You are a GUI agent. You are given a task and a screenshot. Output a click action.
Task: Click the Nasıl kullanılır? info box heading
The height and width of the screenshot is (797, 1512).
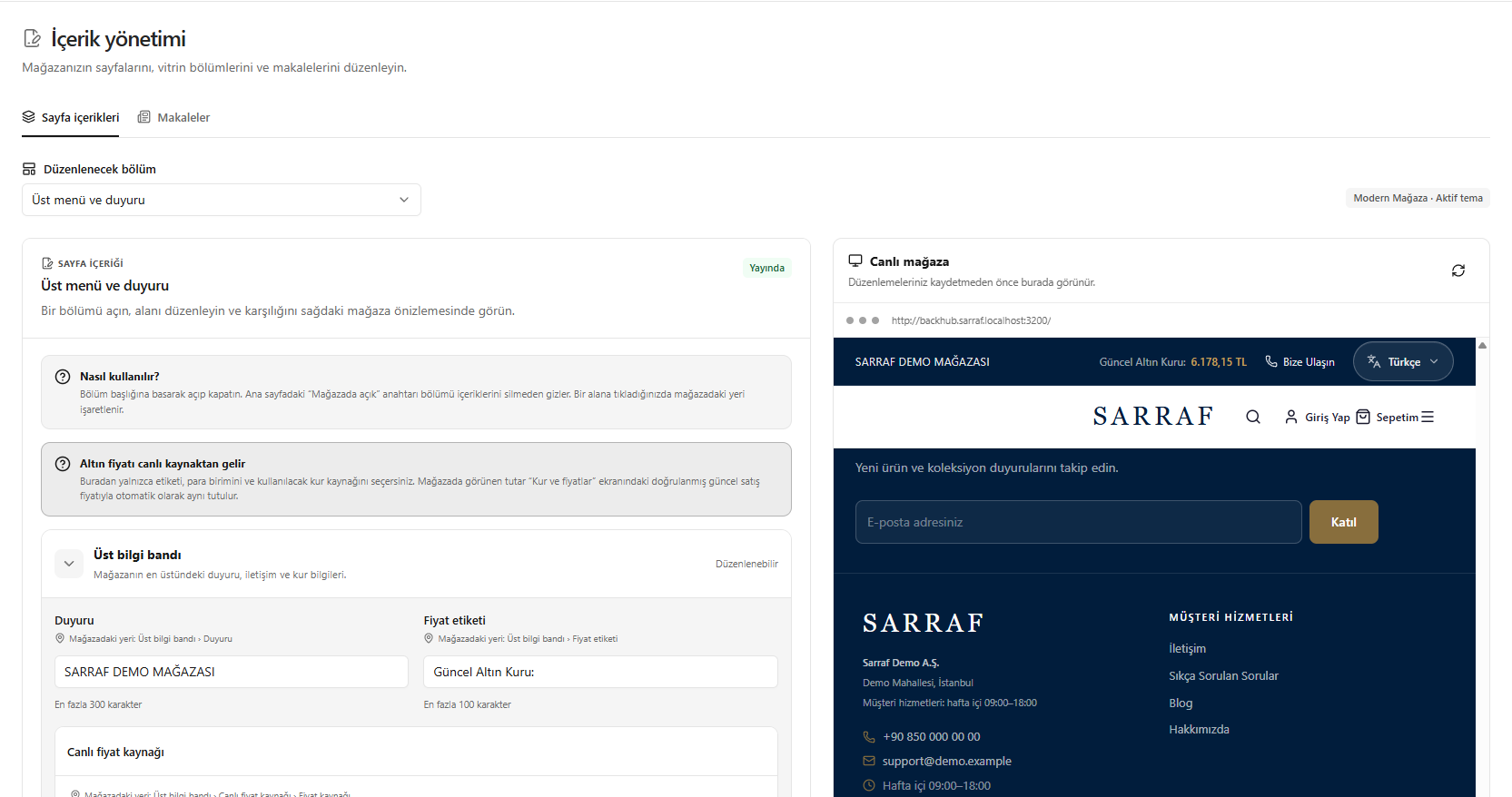(119, 377)
